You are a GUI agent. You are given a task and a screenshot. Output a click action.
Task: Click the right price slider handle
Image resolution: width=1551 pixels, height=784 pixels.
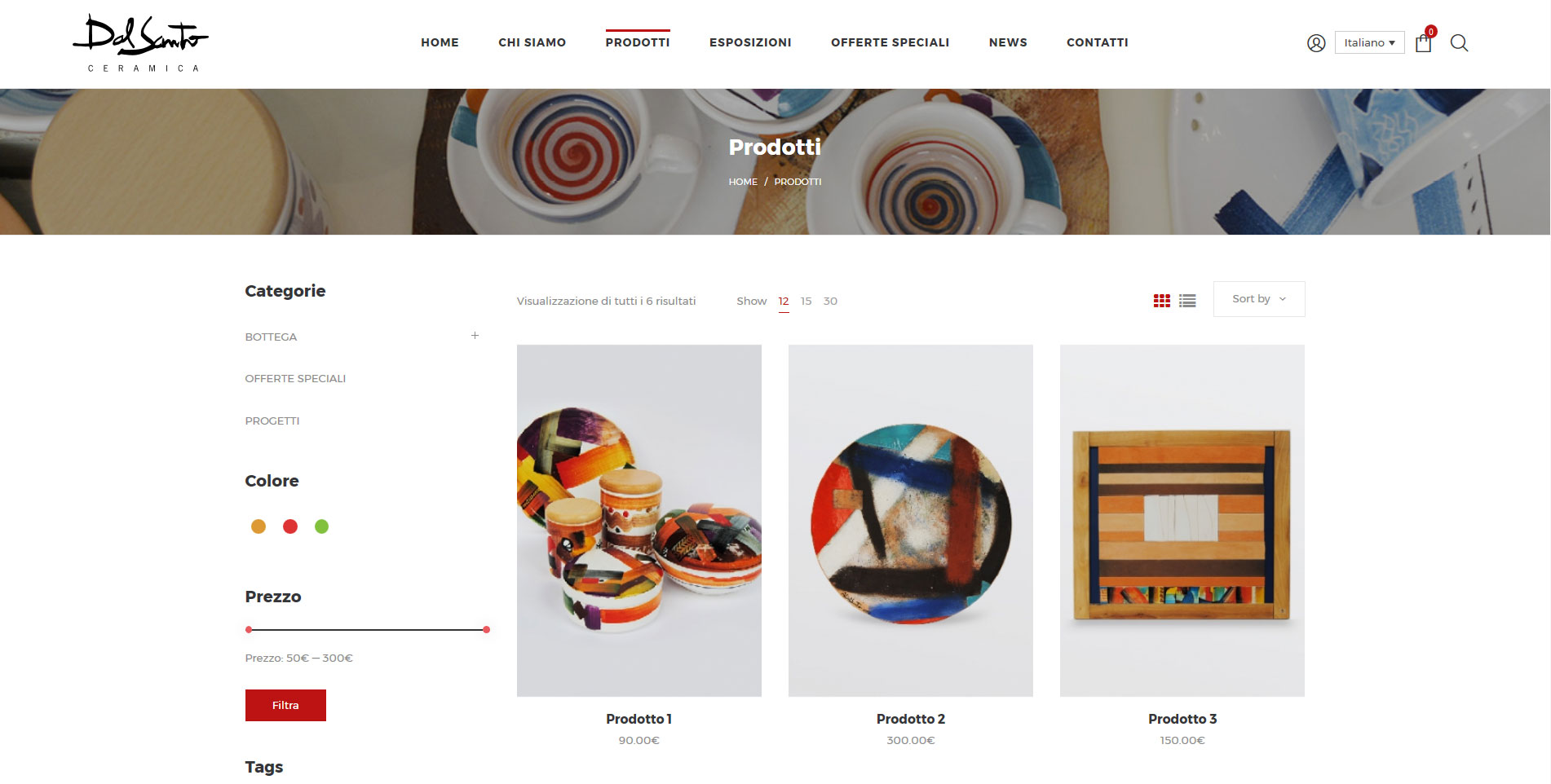tap(486, 629)
